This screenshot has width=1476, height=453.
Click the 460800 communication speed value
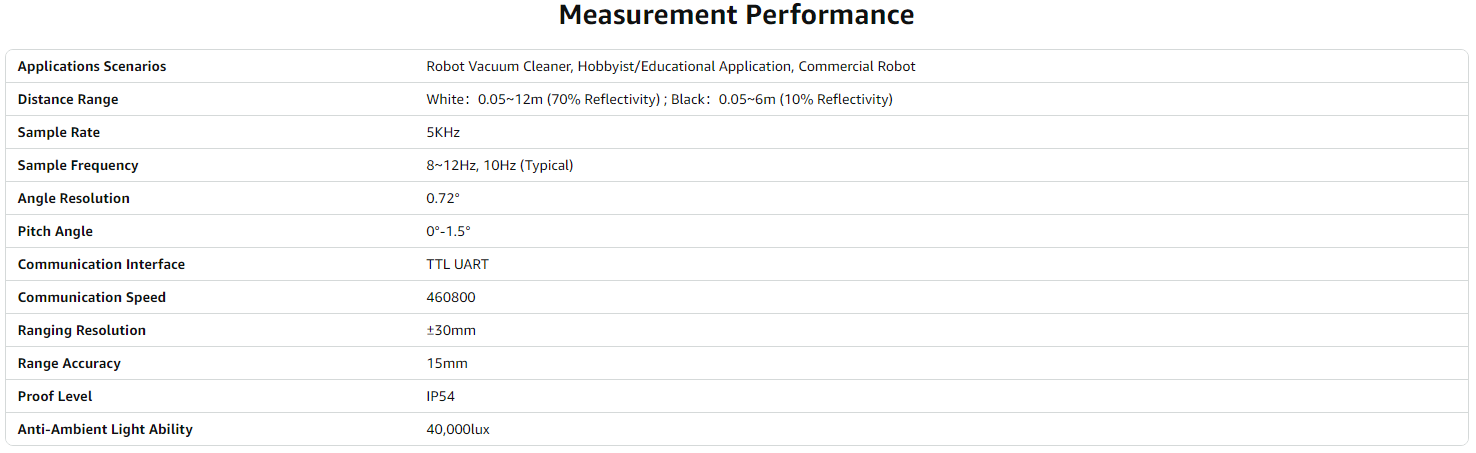(x=452, y=298)
